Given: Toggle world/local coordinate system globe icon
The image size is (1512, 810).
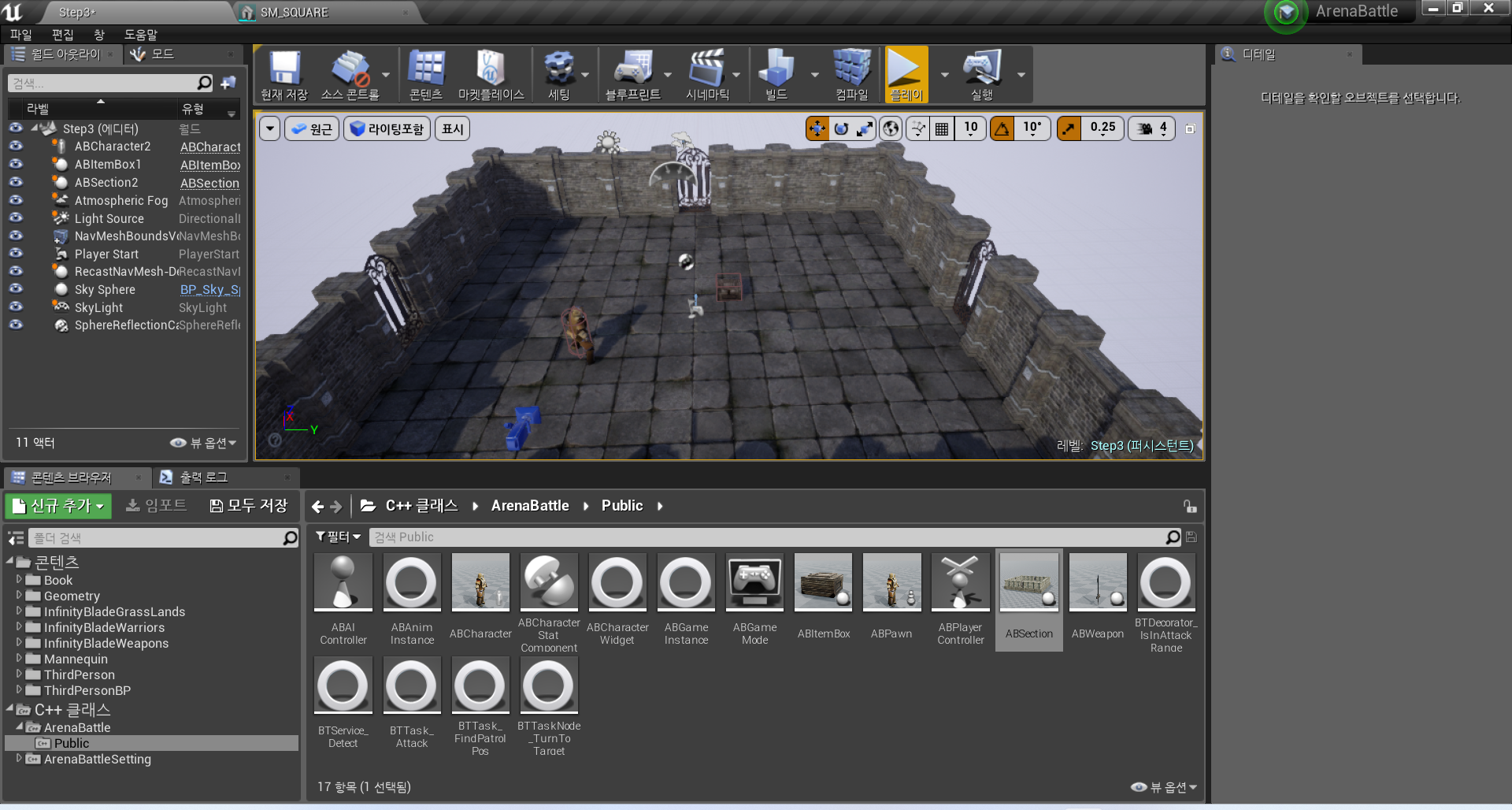Looking at the screenshot, I should click(x=891, y=128).
